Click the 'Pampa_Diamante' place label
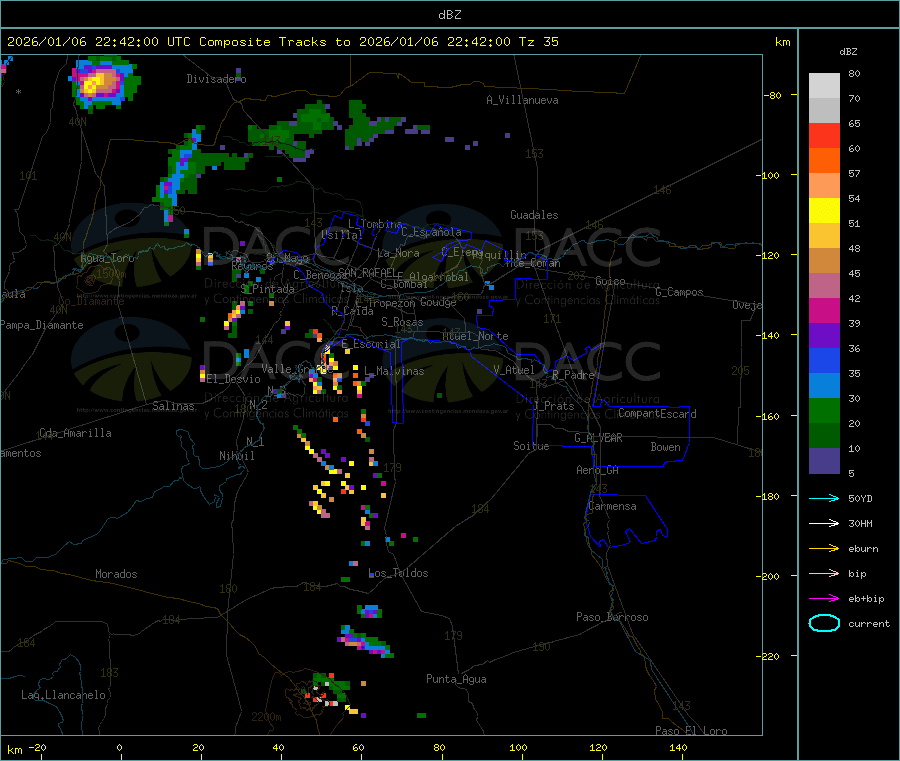 [x=41, y=325]
